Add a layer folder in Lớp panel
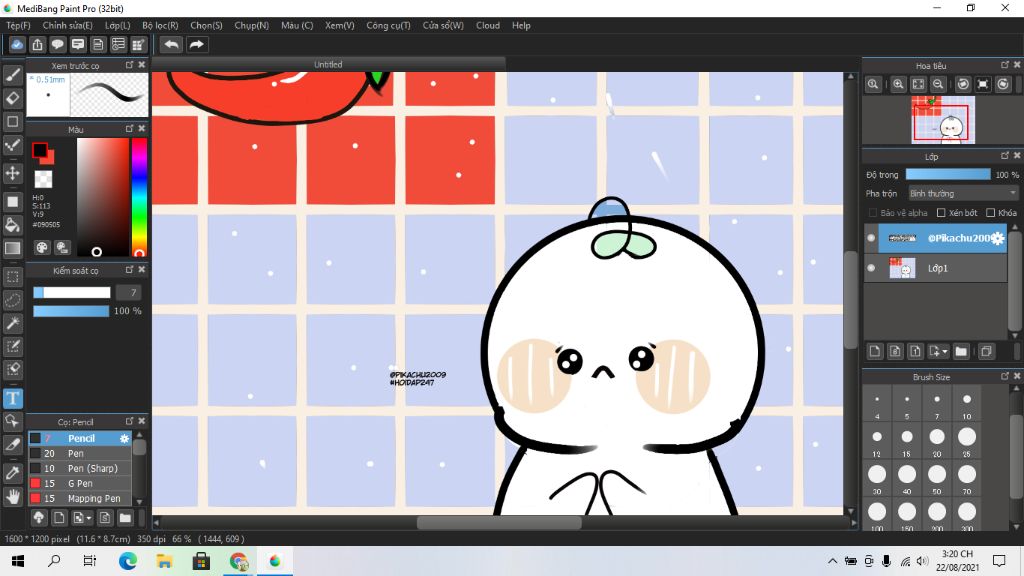 961,351
